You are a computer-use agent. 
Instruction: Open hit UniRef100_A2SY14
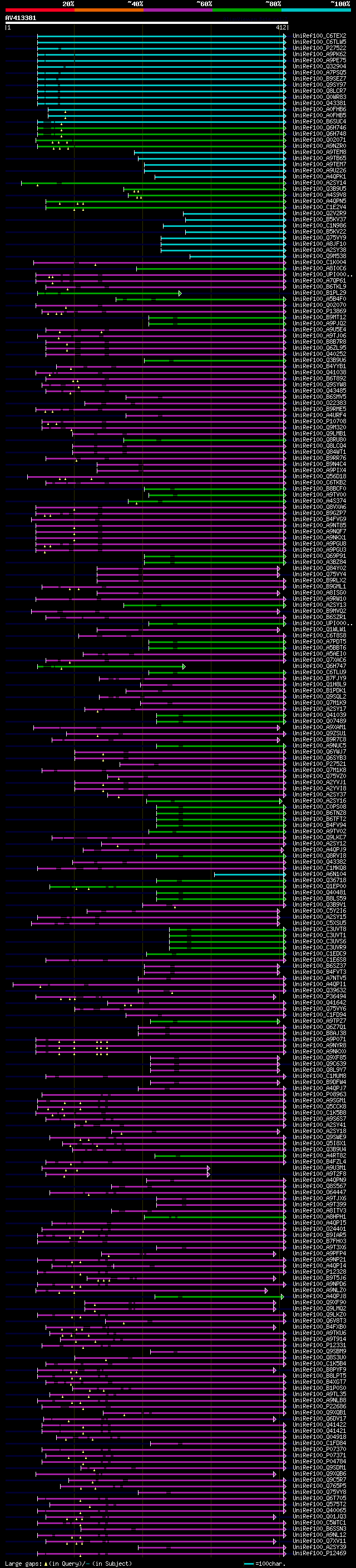pos(319,182)
